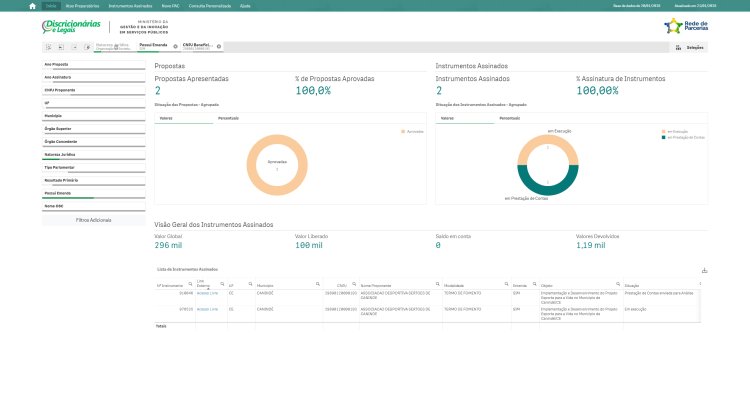
Task: Search the Nome Proponente column
Action: pos(437,284)
